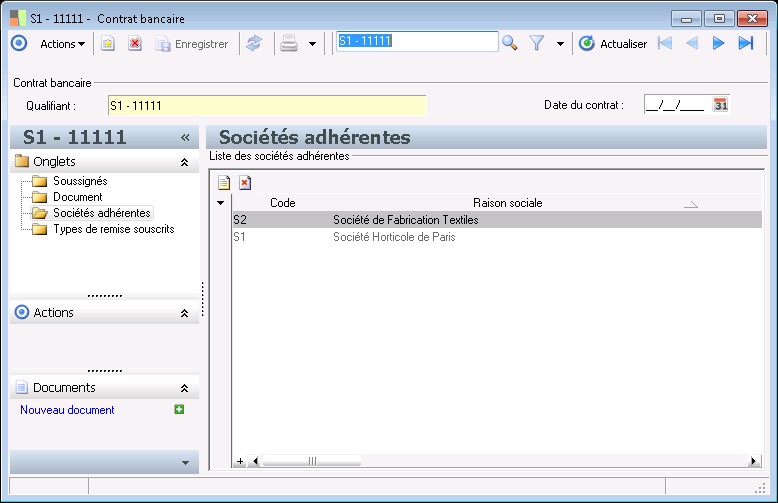The image size is (778, 503).
Task: Click the grid horizontal scrollbar thumb
Action: [x=312, y=461]
